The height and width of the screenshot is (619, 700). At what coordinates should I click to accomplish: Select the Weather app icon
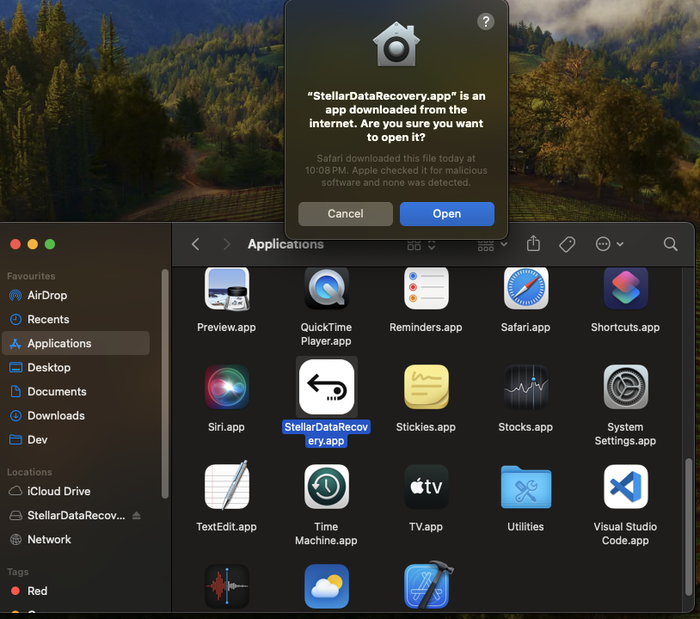coord(326,586)
